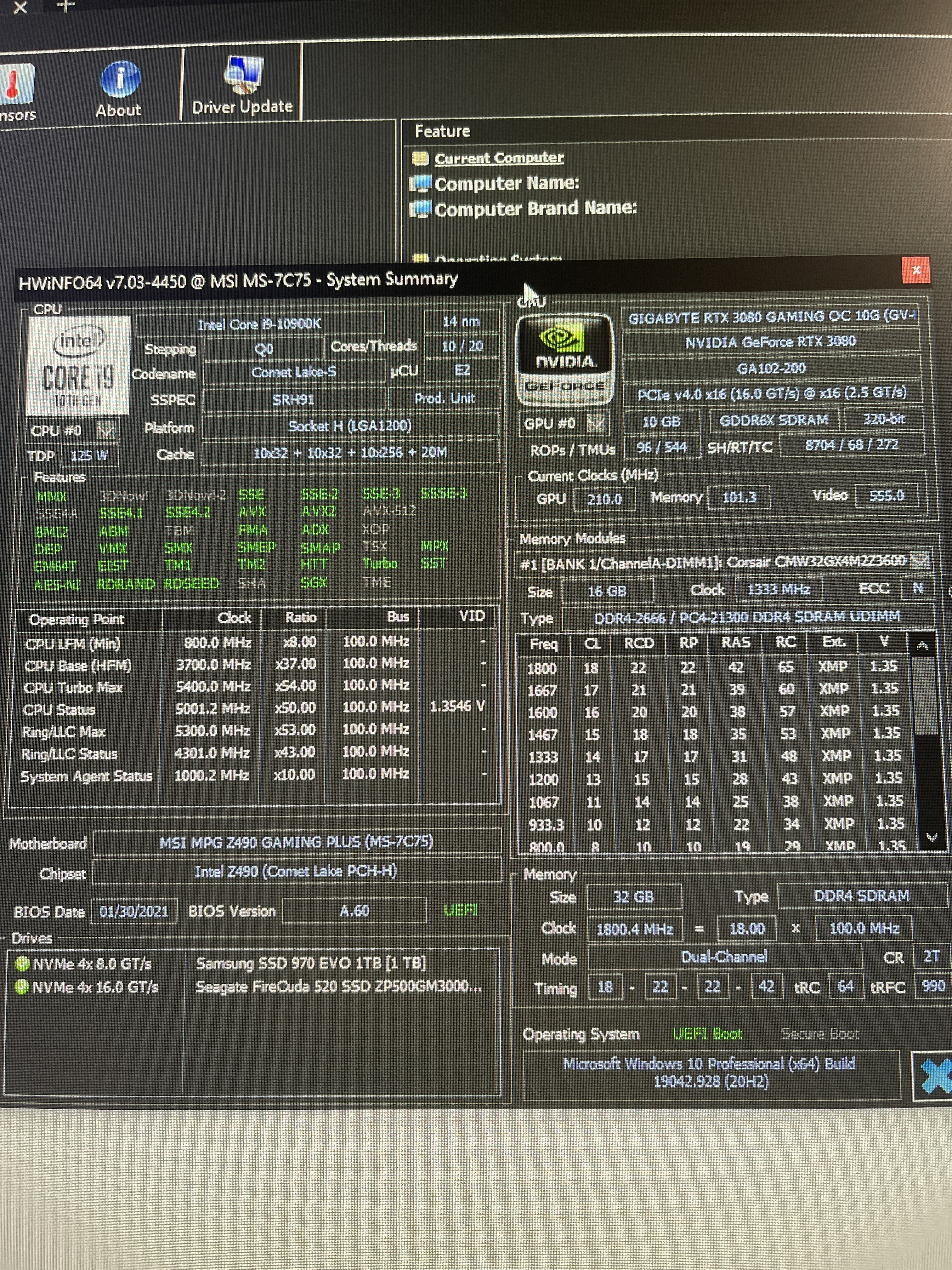This screenshot has width=952, height=1270.
Task: Click the Computer Name monitor icon
Action: point(421,184)
